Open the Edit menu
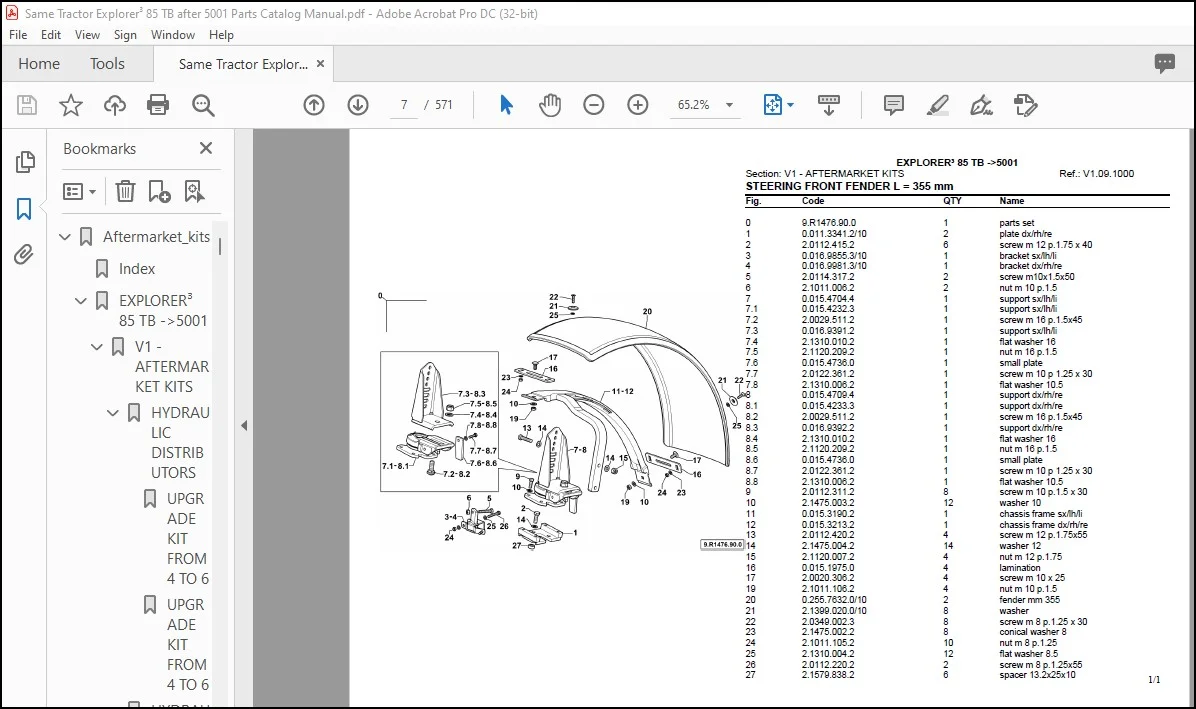 [50, 35]
